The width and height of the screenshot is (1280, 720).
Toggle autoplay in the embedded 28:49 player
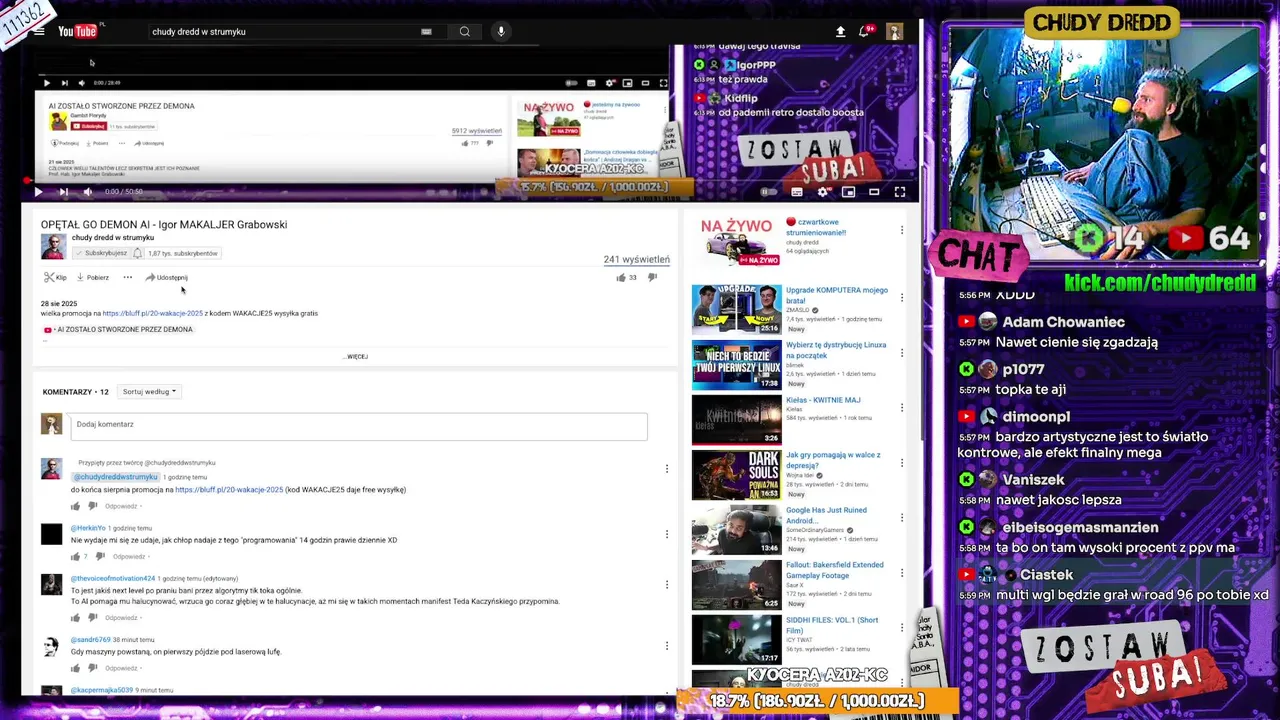[x=573, y=83]
